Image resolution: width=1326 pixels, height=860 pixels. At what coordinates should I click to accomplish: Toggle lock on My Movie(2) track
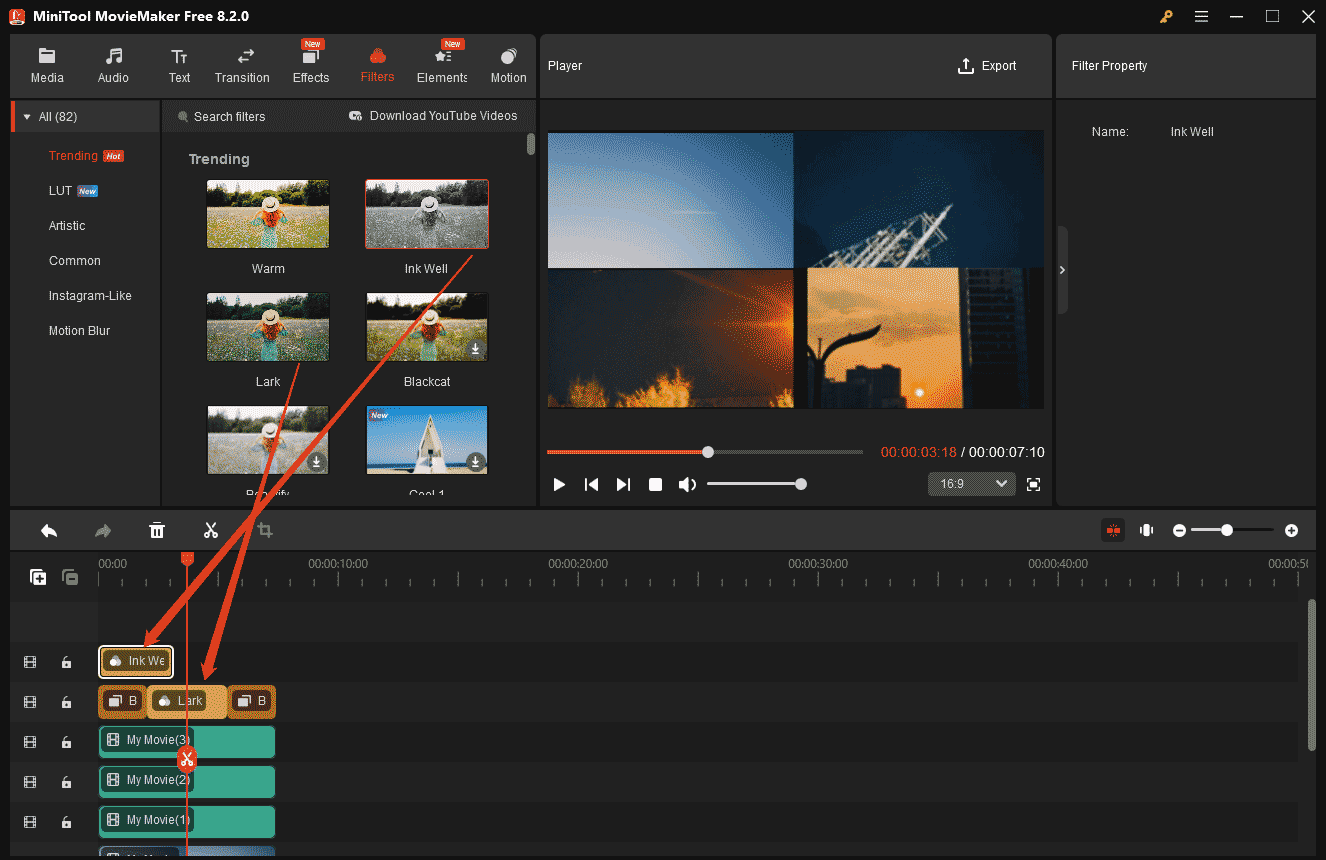pos(66,782)
